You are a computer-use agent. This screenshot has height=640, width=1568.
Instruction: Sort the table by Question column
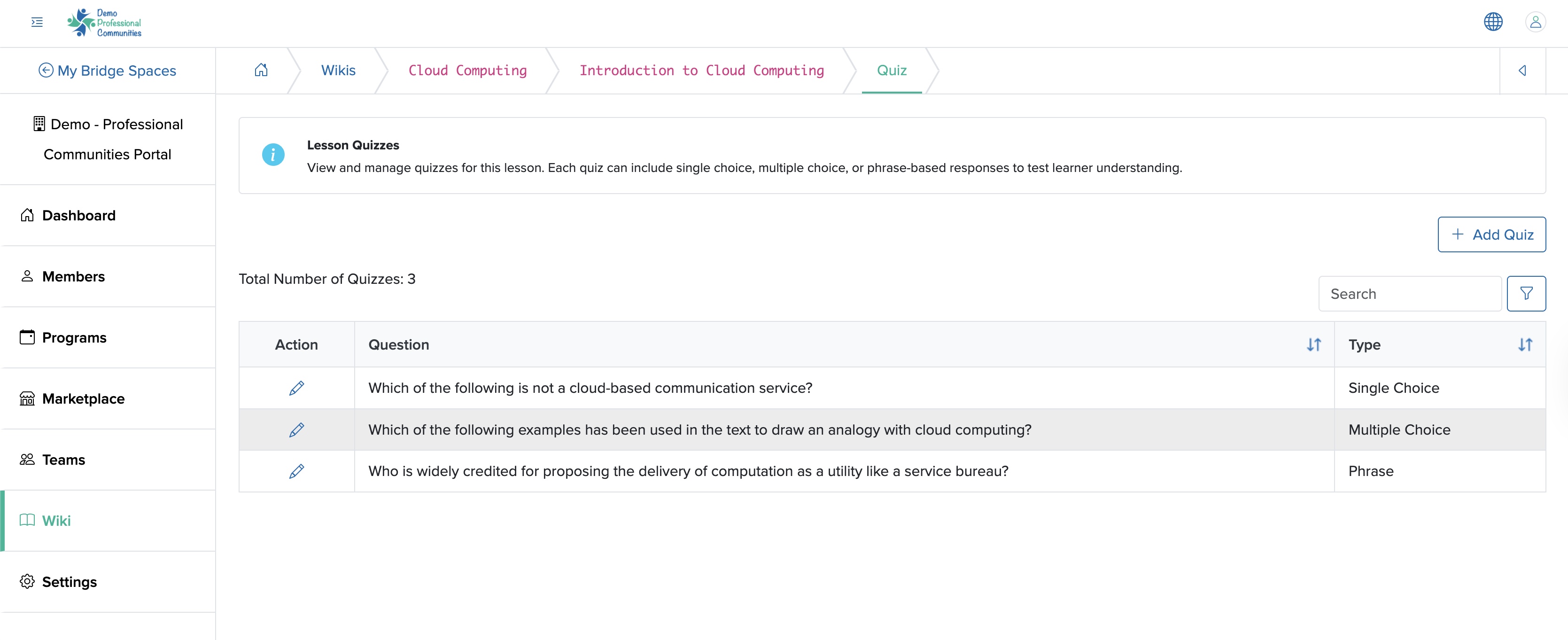click(x=1313, y=344)
